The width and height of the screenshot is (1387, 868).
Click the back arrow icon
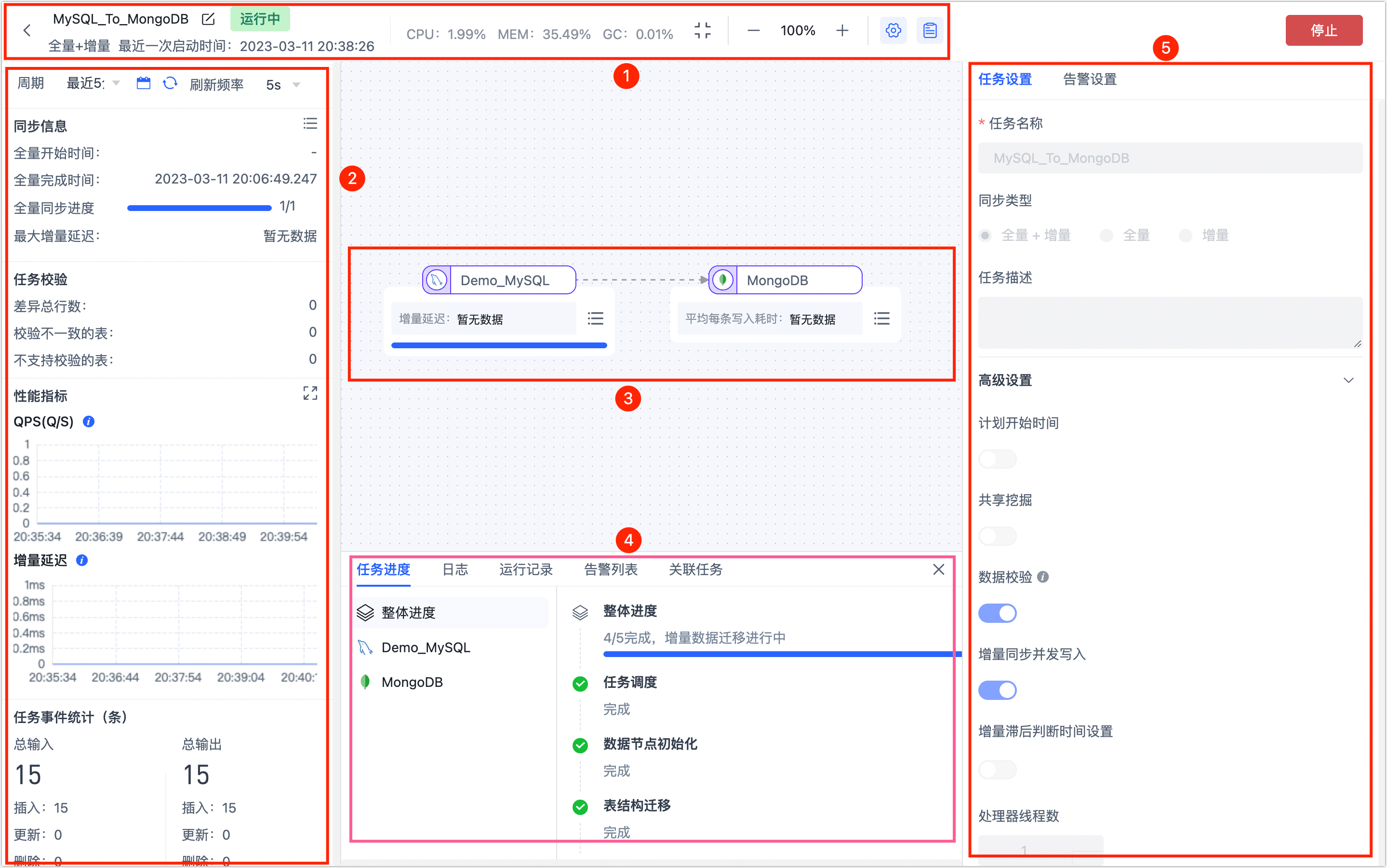(x=27, y=30)
